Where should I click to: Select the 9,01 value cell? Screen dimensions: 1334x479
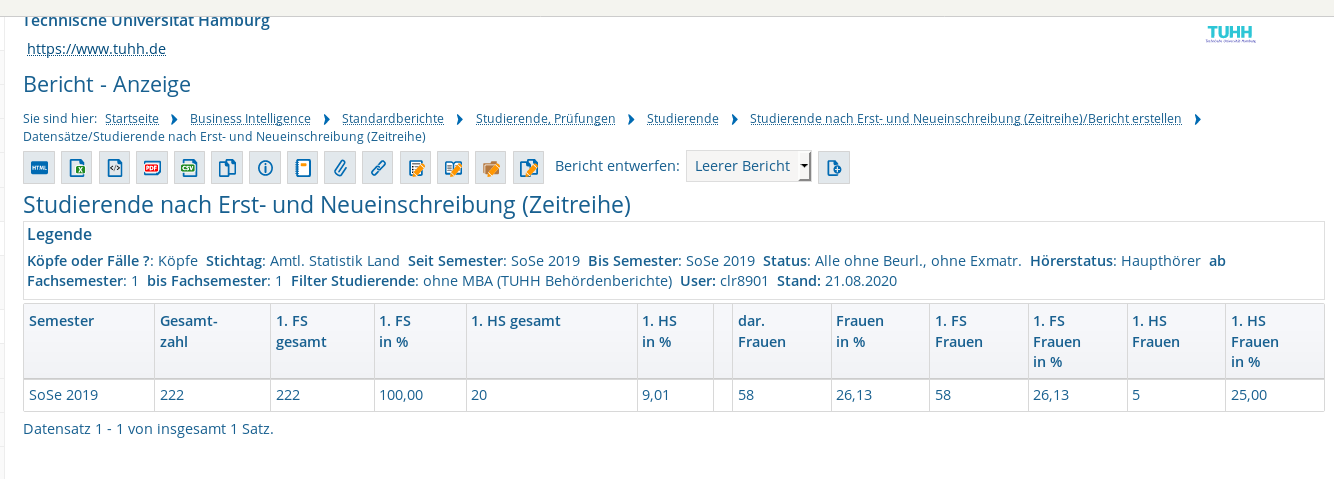675,395
